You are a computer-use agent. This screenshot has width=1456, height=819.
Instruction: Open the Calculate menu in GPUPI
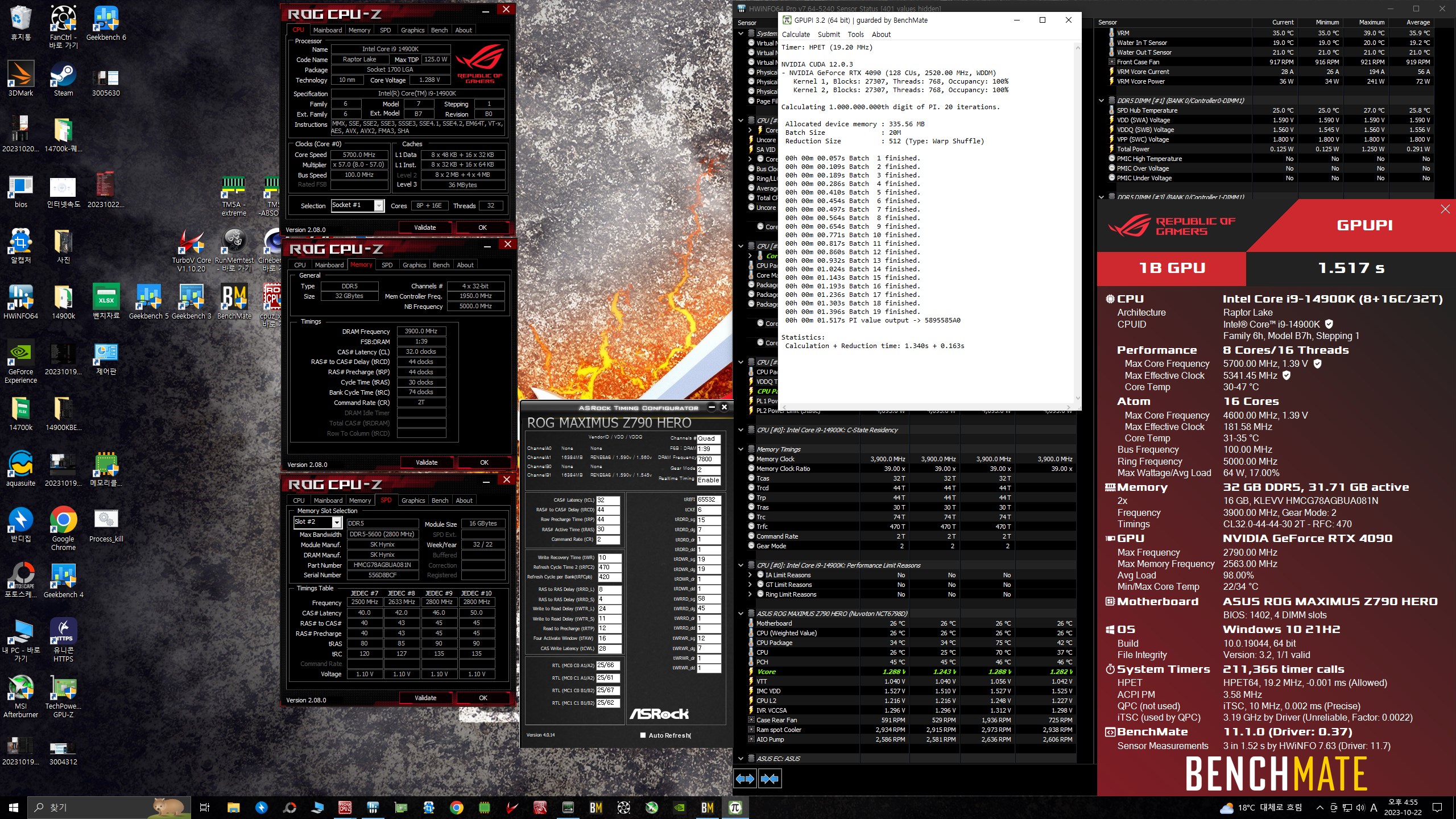click(796, 35)
